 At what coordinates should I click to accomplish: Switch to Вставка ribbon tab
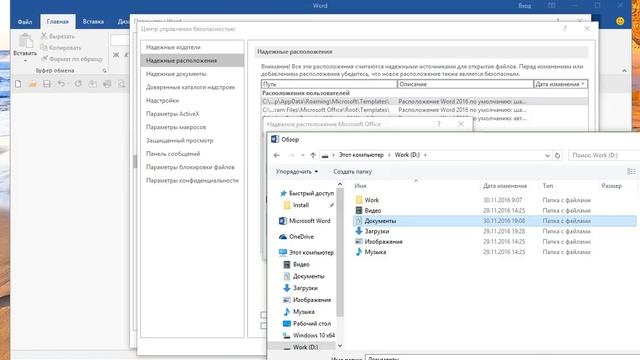[x=93, y=22]
